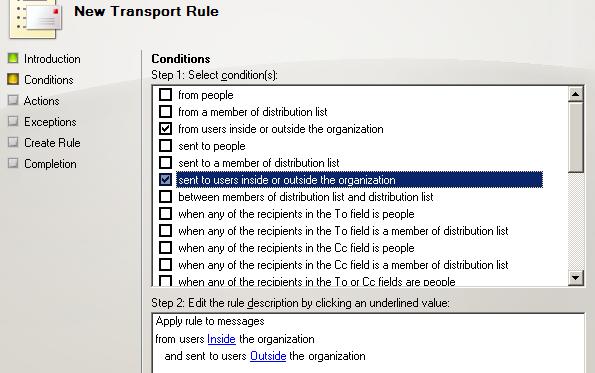The width and height of the screenshot is (595, 373).
Task: Click the gray Actions step indicator icon
Action: [13, 100]
